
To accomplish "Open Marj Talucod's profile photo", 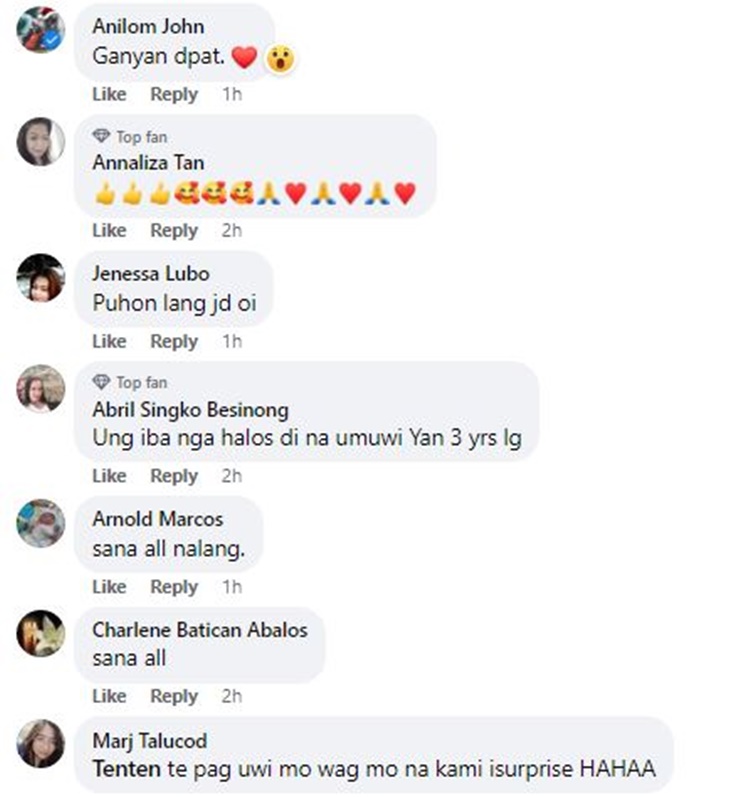I will point(41,743).
